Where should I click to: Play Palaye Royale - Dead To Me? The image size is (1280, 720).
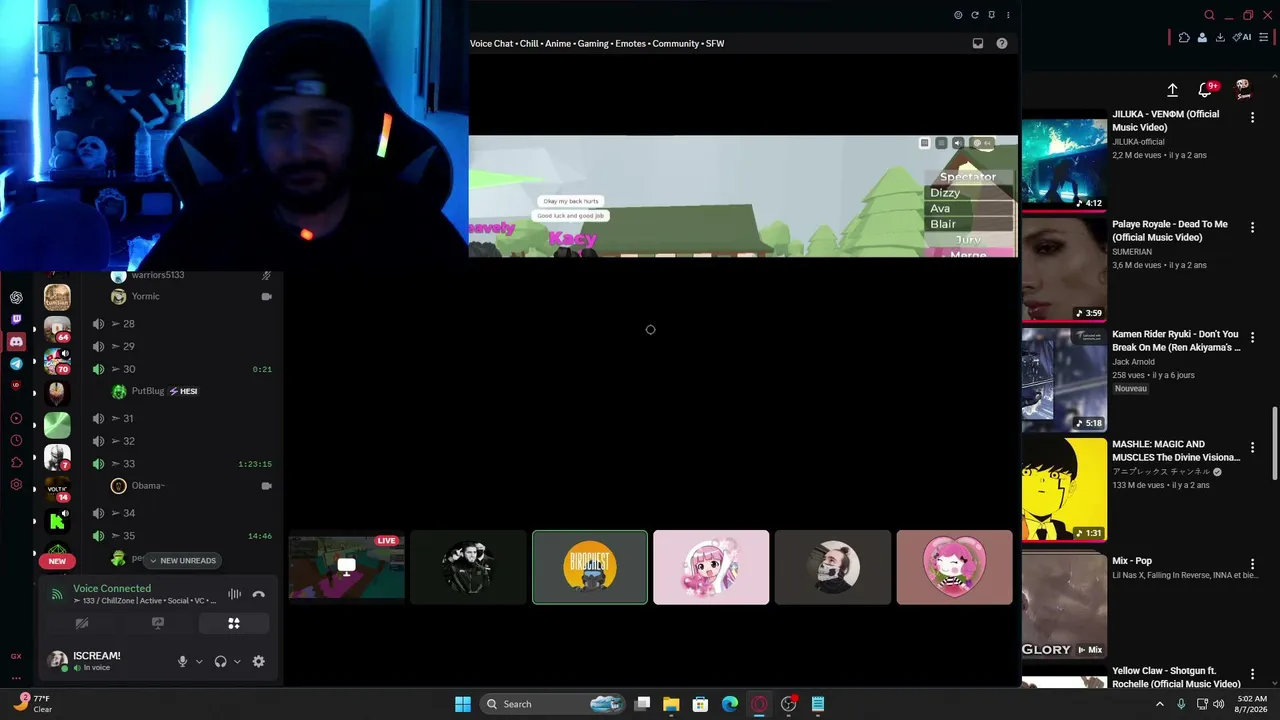point(1064,271)
